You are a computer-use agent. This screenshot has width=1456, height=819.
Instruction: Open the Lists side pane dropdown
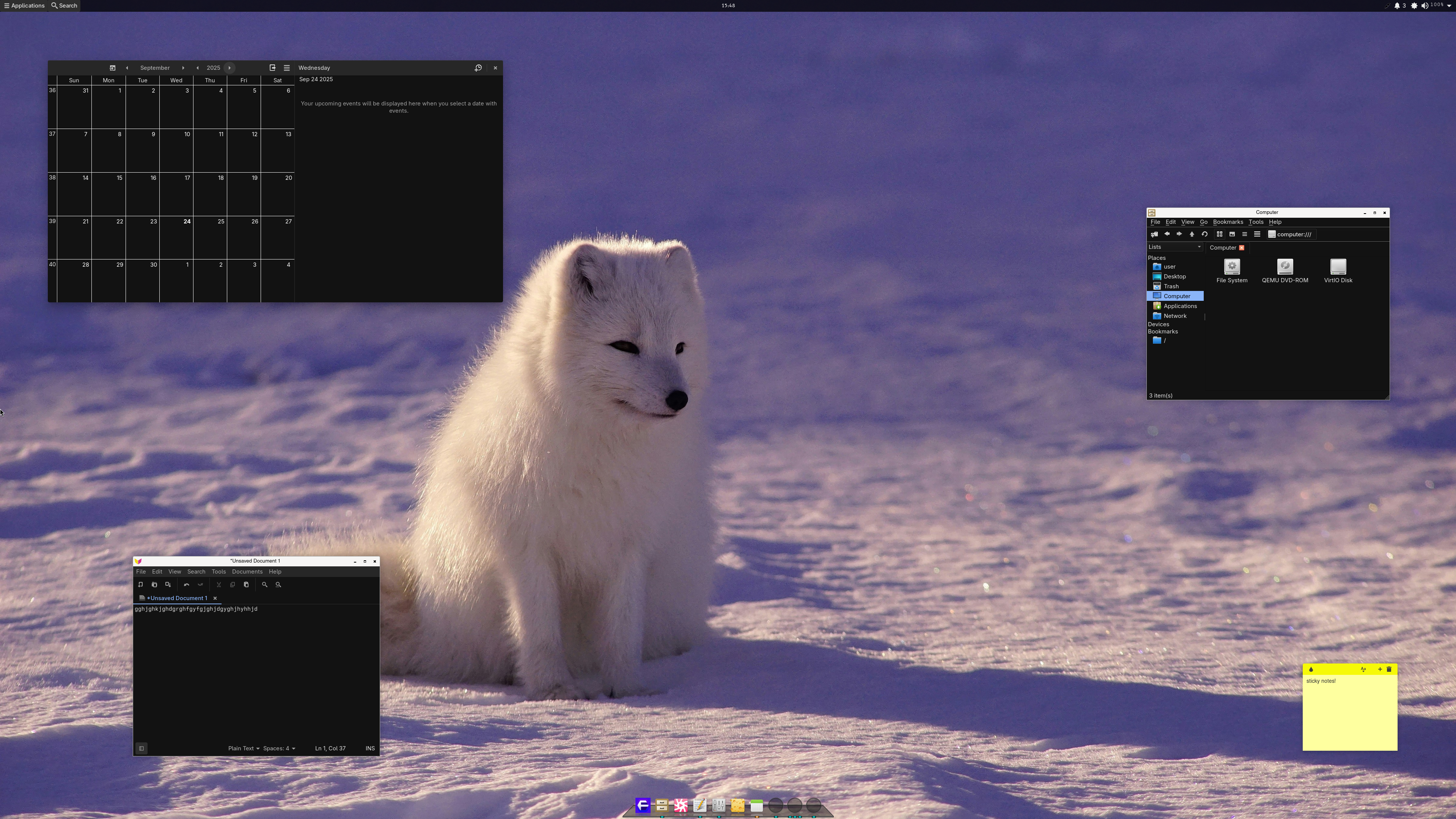(1175, 247)
